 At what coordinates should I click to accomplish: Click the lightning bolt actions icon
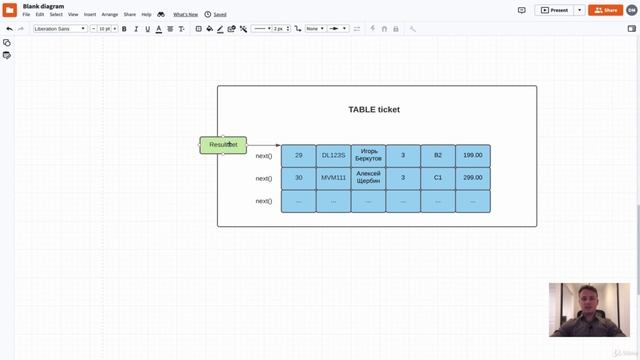point(372,29)
